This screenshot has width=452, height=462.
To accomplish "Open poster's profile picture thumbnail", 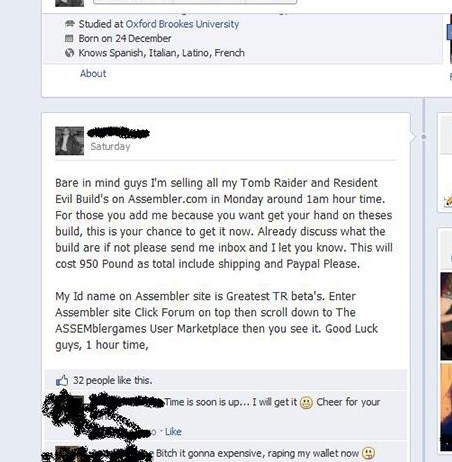I will point(69,141).
